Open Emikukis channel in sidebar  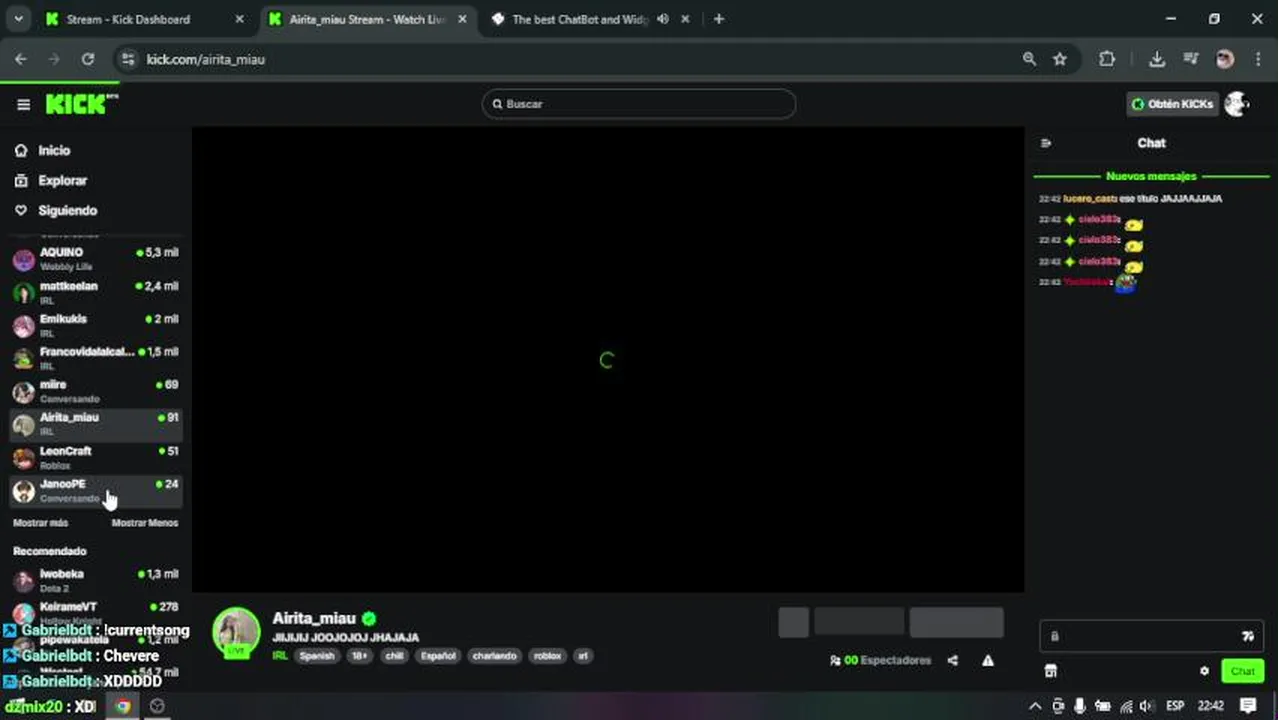tap(95, 325)
